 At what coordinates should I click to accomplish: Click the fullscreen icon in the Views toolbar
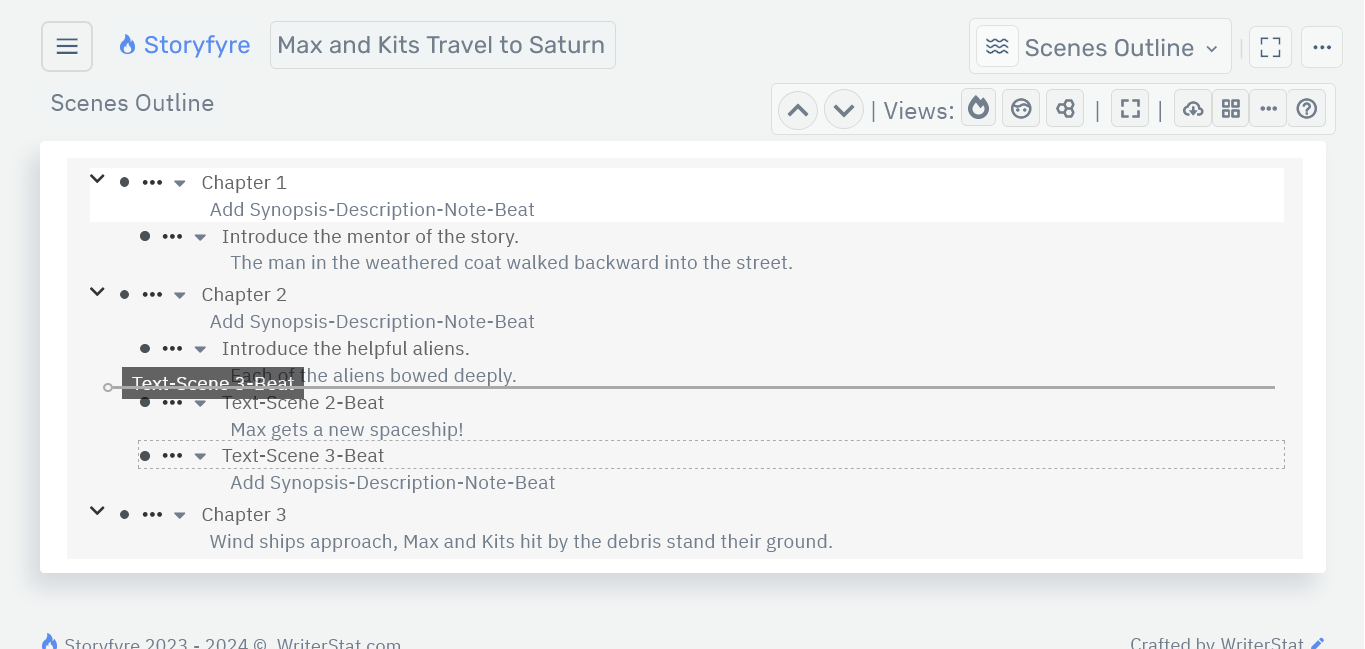[1130, 109]
